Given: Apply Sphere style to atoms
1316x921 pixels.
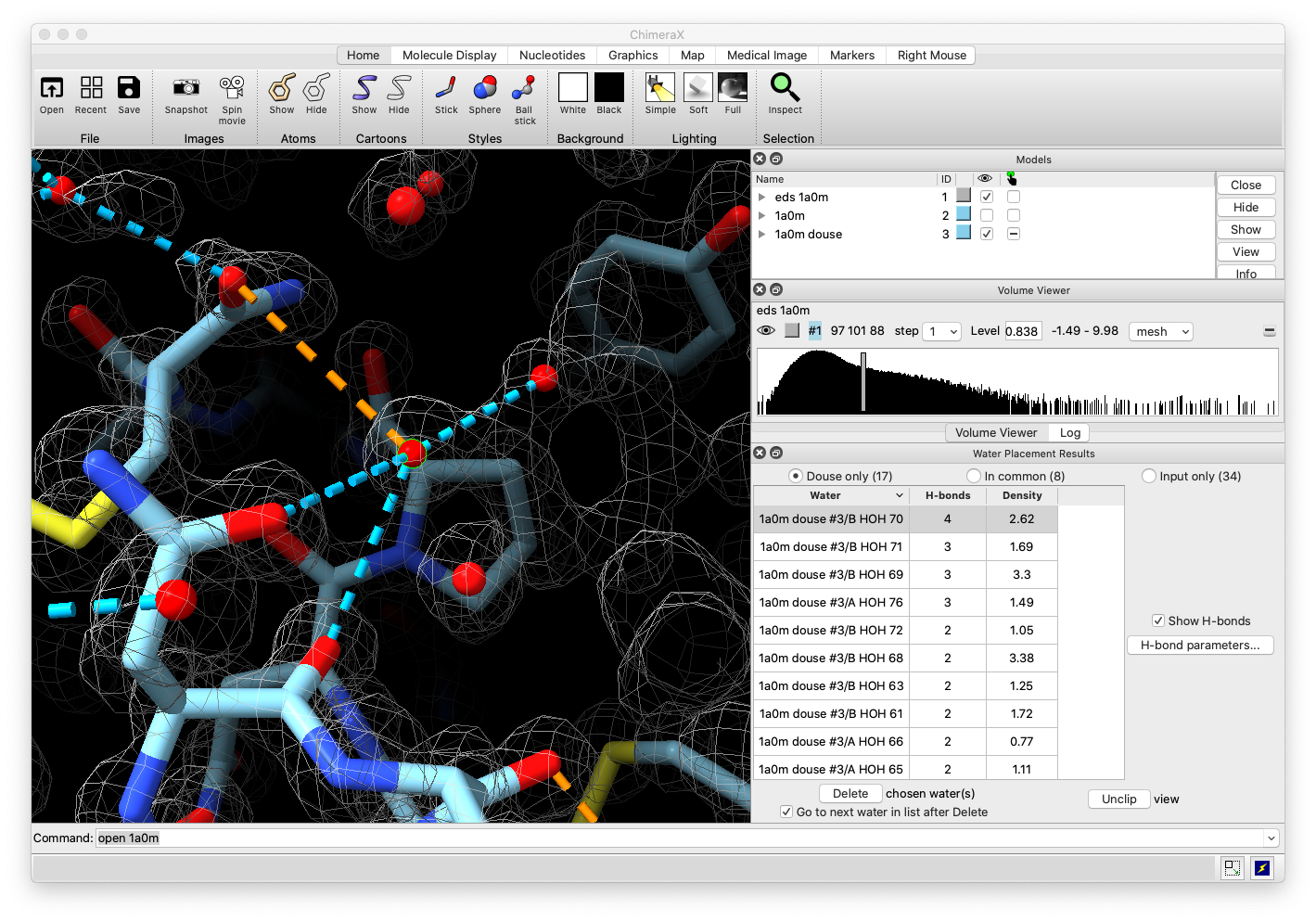Looking at the screenshot, I should pyautogui.click(x=484, y=89).
